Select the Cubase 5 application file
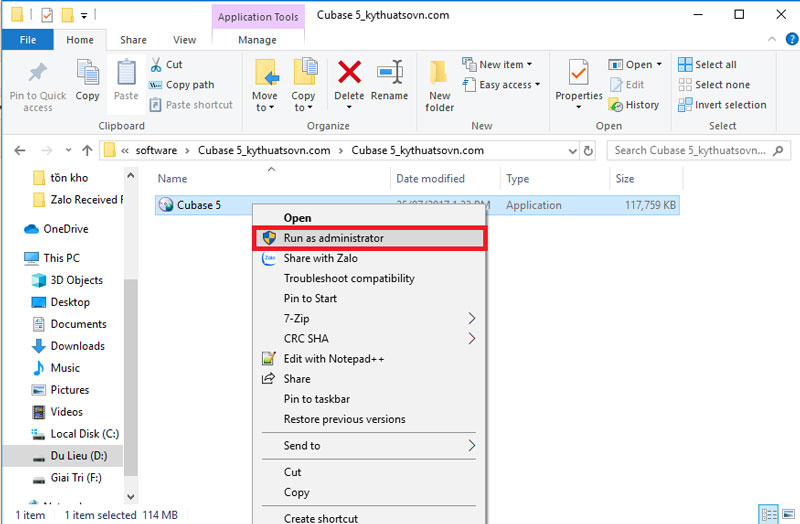This screenshot has width=800, height=524. (198, 205)
